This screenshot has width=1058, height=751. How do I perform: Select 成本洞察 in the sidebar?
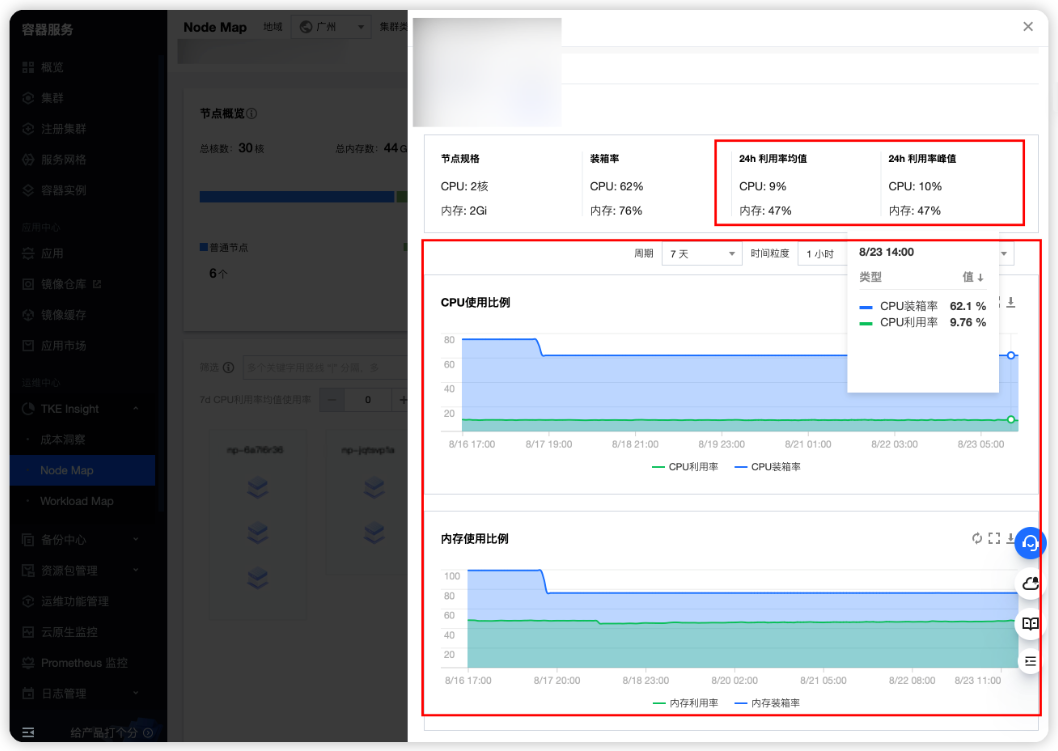(62, 439)
